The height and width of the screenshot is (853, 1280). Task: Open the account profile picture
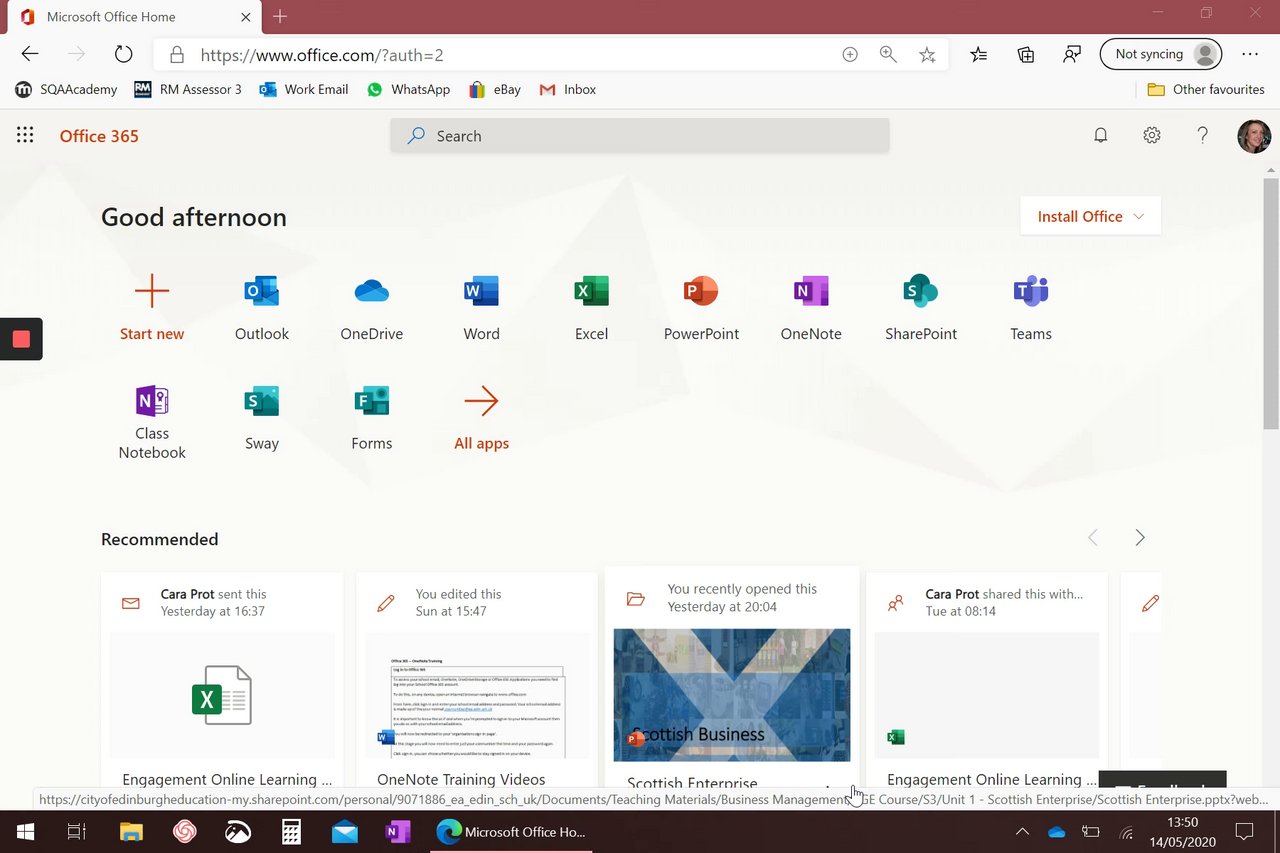pos(1254,136)
